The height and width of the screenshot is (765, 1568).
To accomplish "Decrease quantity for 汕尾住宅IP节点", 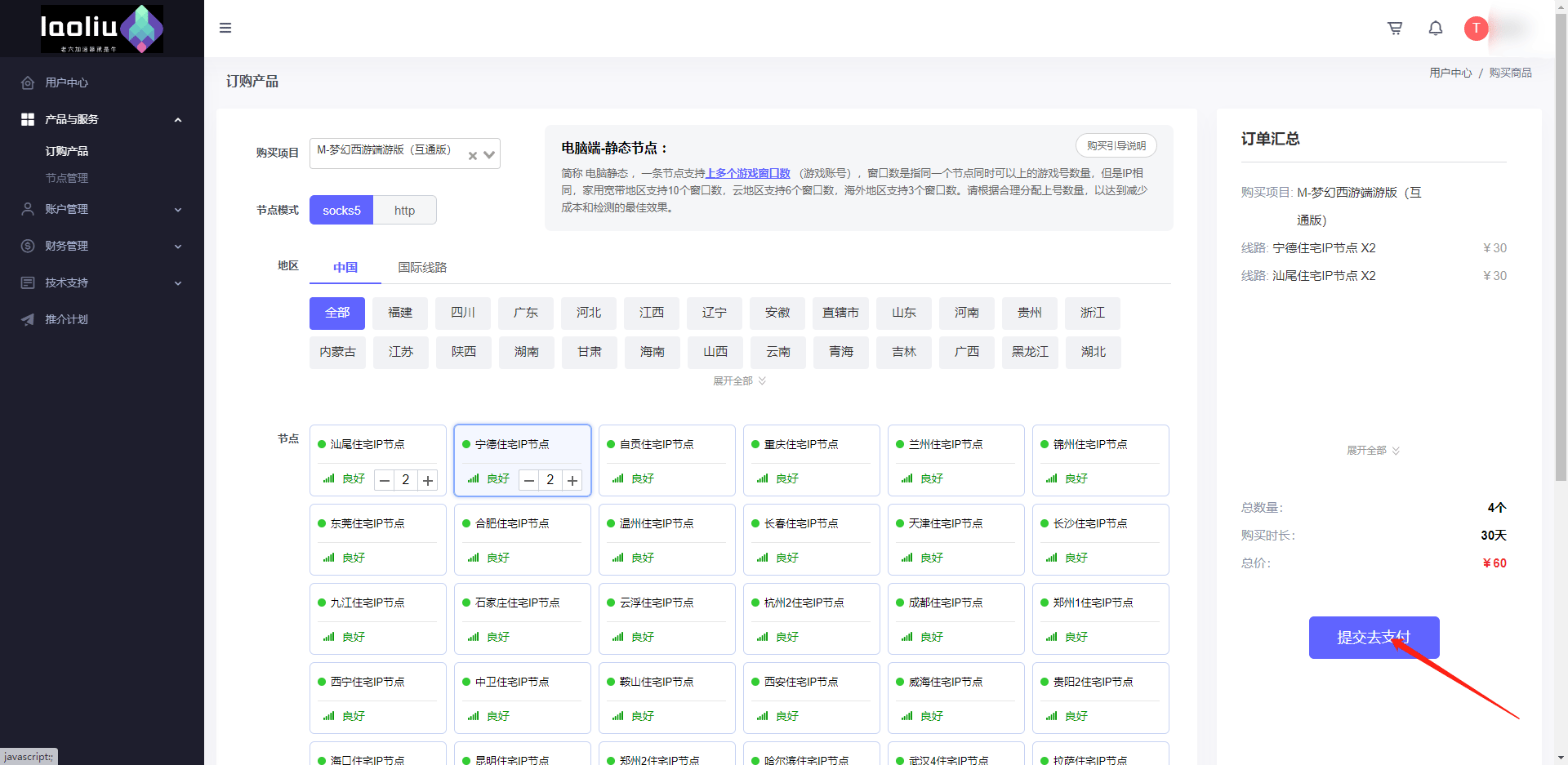I will pyautogui.click(x=385, y=481).
